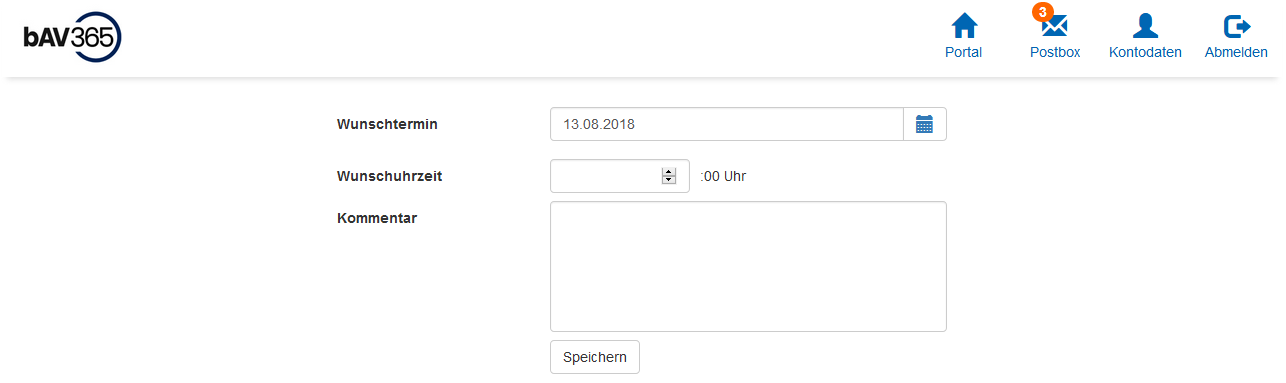Focus the Wunschuhrzeit hour field

point(620,176)
